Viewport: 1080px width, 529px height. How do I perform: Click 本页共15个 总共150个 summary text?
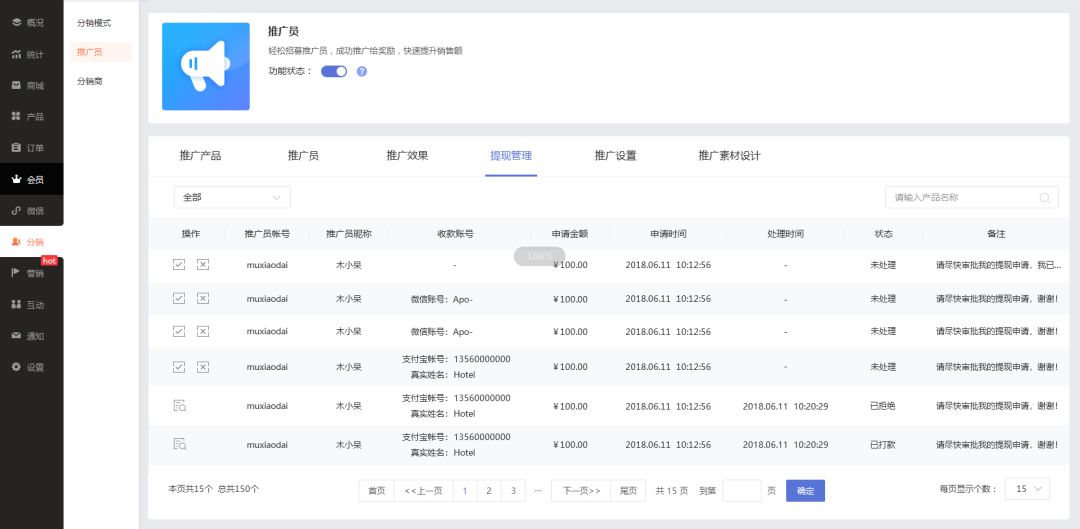214,489
